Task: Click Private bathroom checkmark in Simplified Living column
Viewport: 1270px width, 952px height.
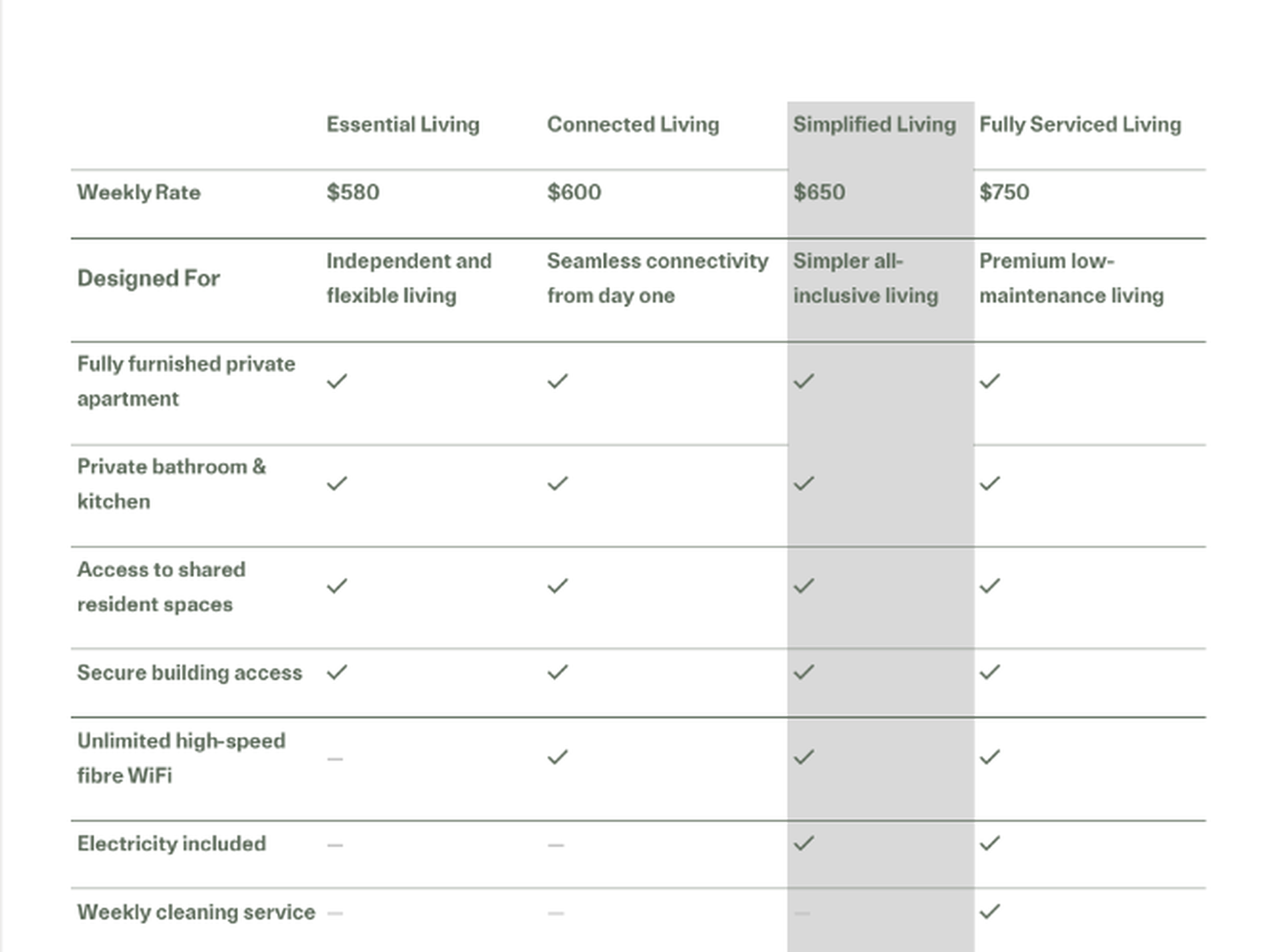Action: coord(804,483)
